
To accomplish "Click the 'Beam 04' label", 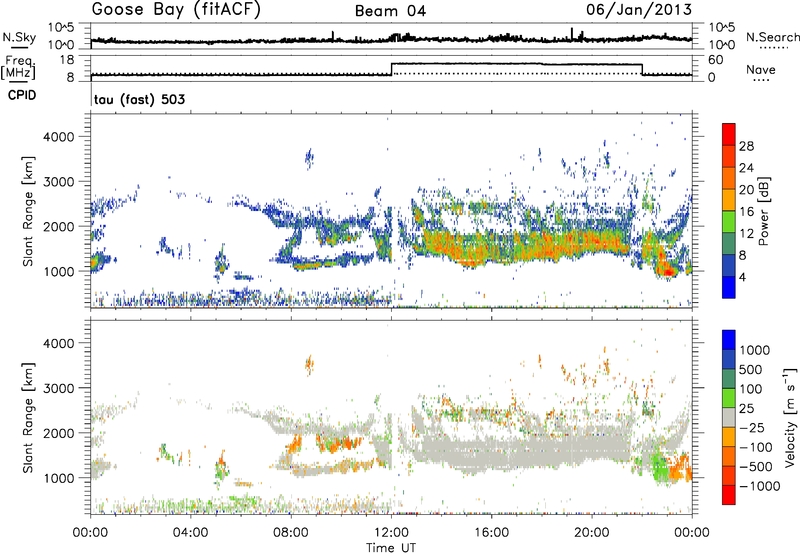I will [390, 11].
